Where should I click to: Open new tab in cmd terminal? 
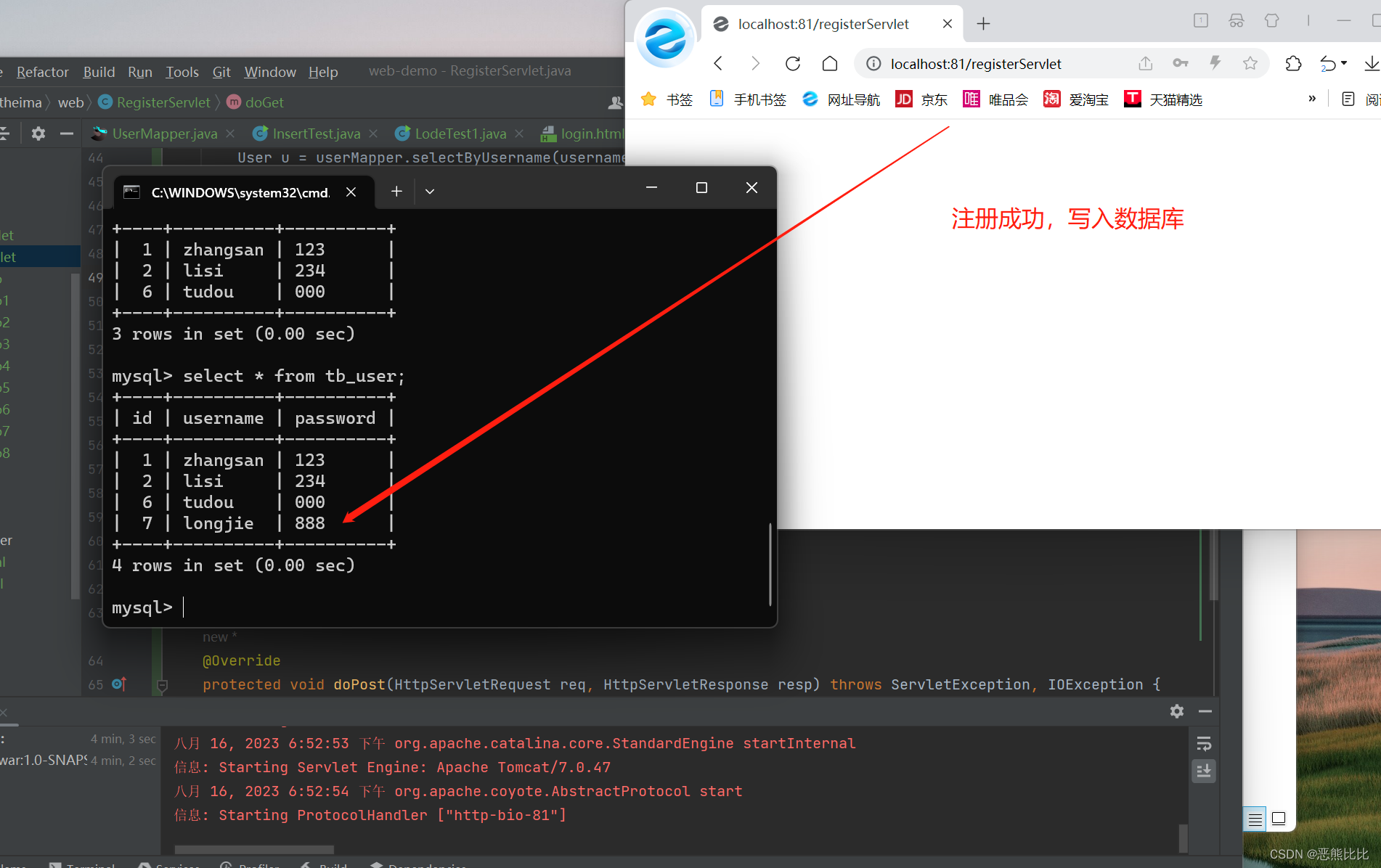pos(396,191)
